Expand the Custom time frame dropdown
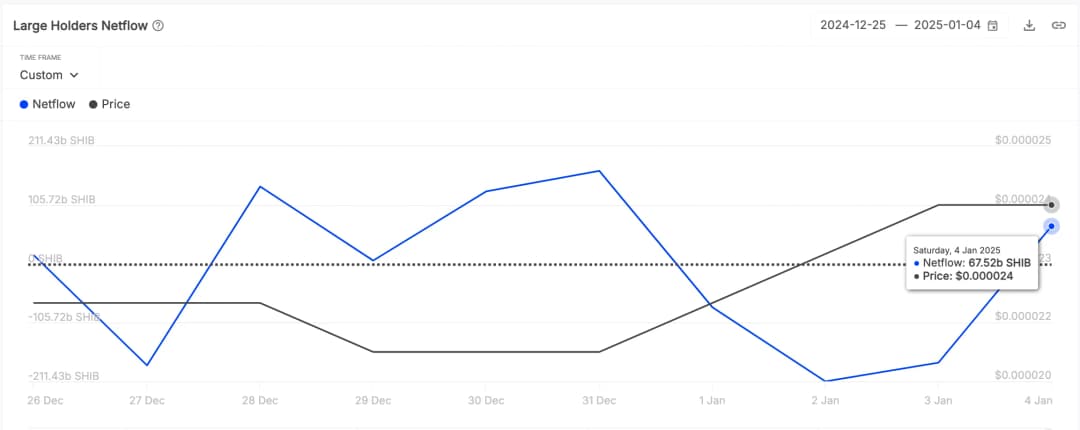Image resolution: width=1080 pixels, height=430 pixels. pyautogui.click(x=49, y=75)
